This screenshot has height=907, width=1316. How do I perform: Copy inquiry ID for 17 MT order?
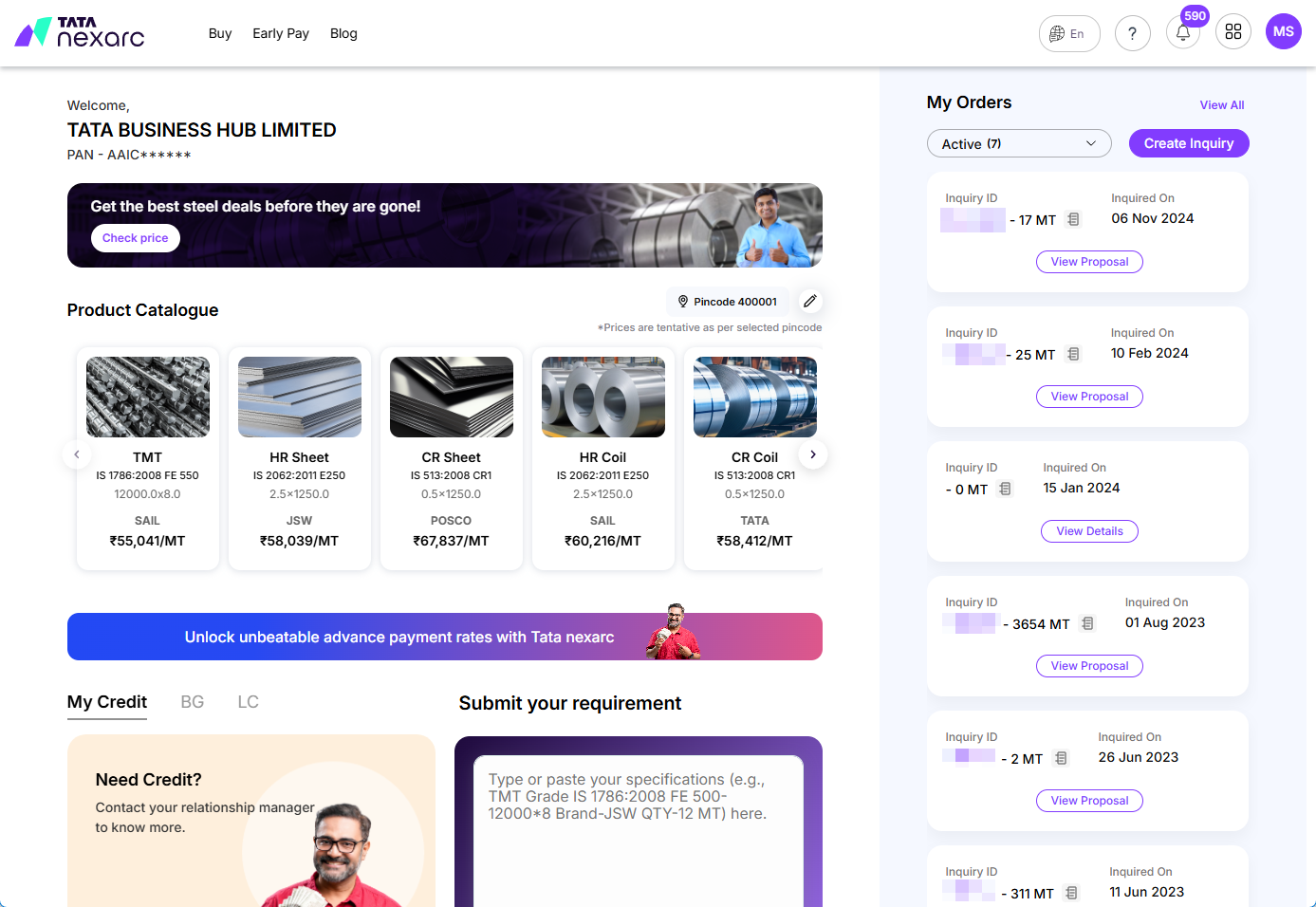click(x=1073, y=219)
